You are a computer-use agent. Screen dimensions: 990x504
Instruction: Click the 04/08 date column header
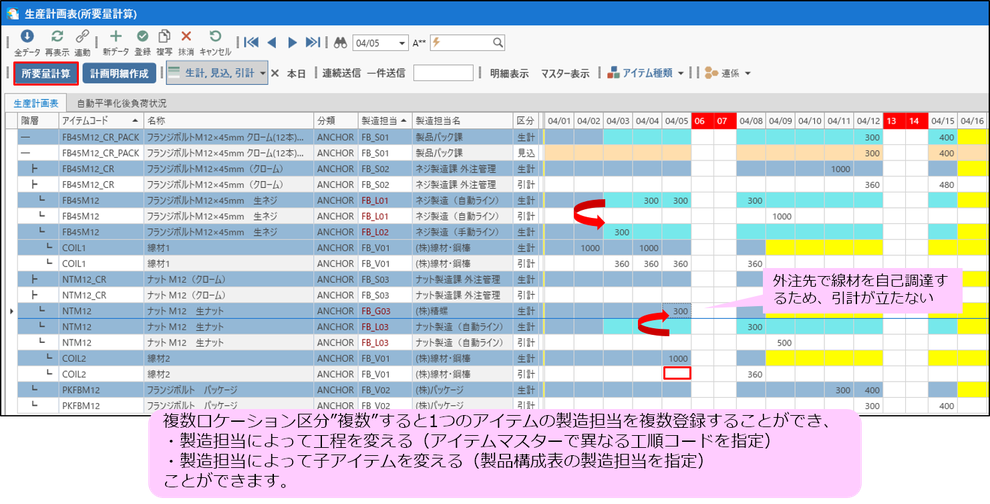[x=751, y=120]
